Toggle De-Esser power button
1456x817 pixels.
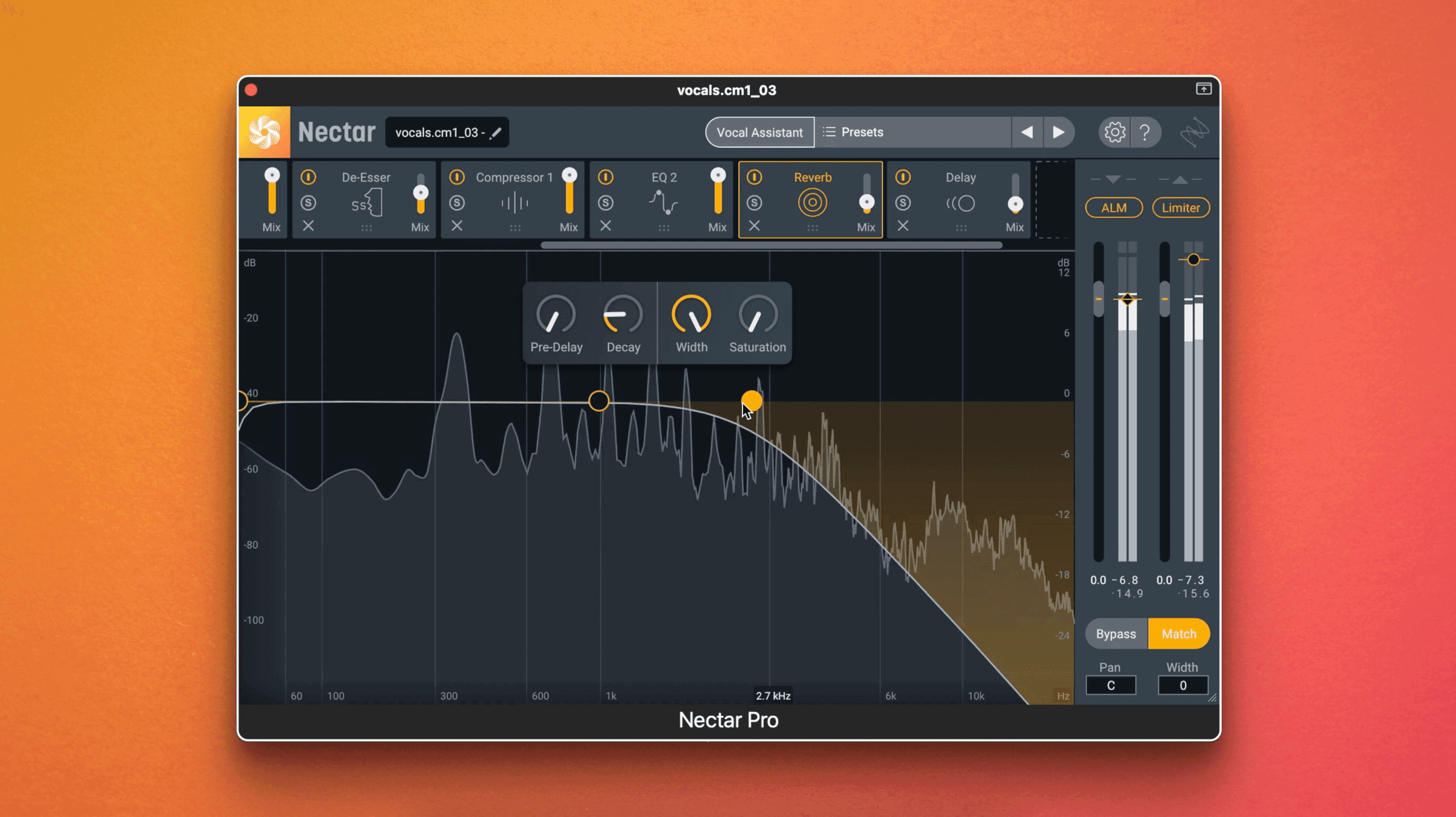(308, 177)
